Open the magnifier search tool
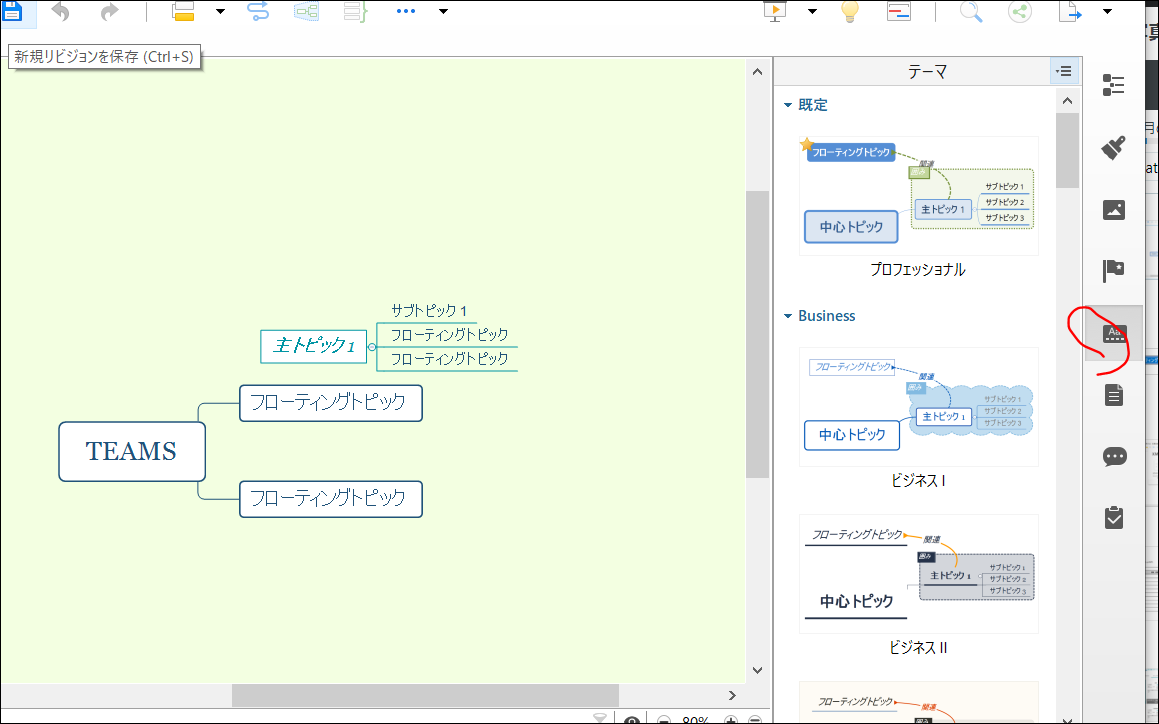Viewport: 1159px width, 724px height. pyautogui.click(x=971, y=11)
